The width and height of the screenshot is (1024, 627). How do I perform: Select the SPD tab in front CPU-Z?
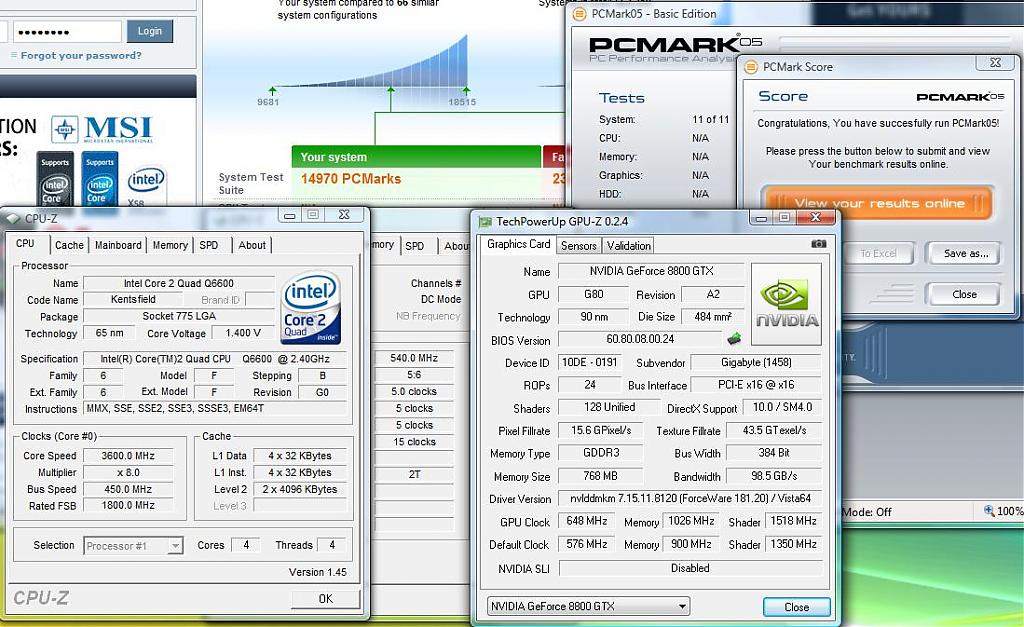(209, 245)
